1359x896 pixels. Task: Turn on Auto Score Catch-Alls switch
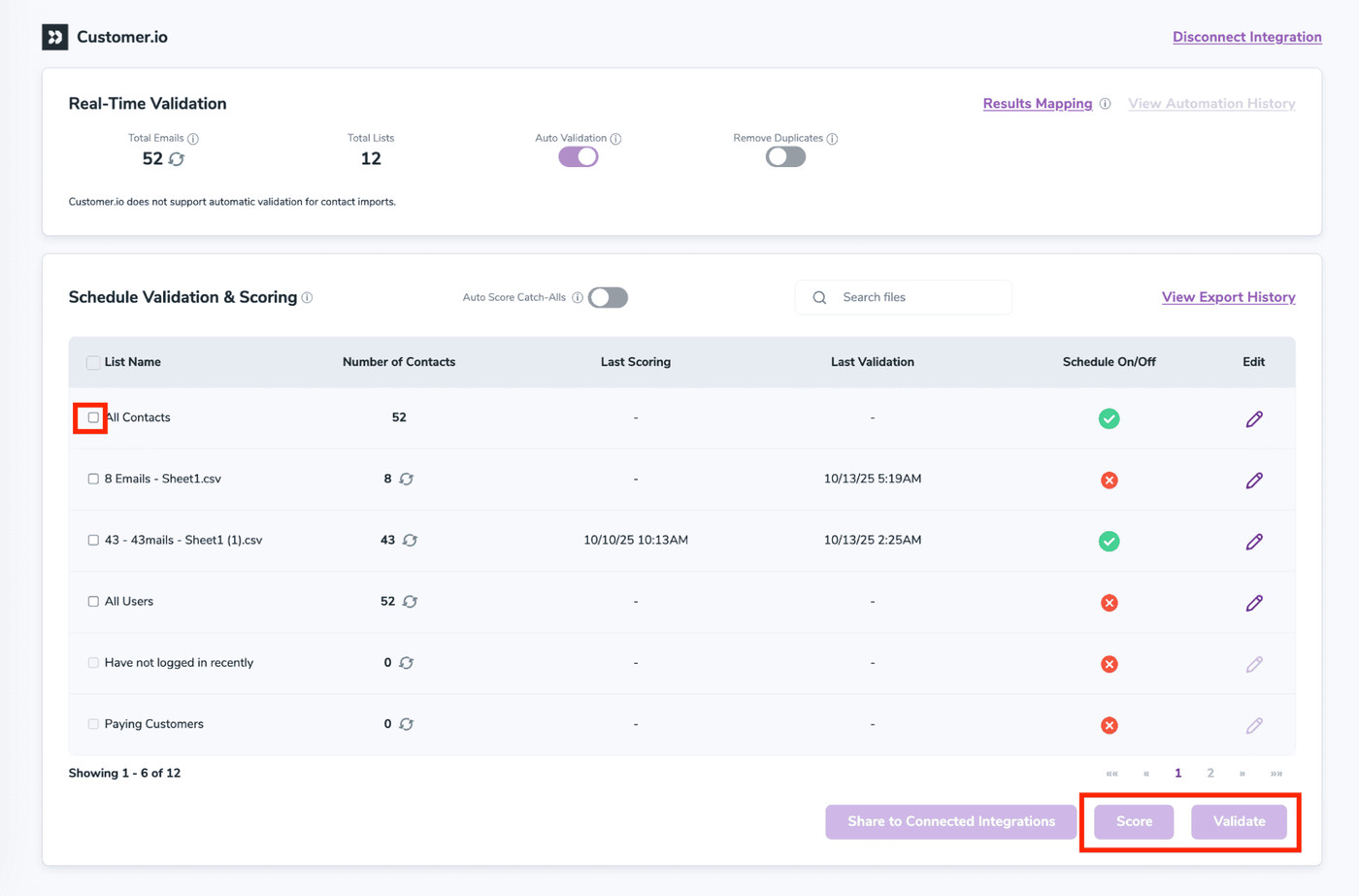point(609,298)
